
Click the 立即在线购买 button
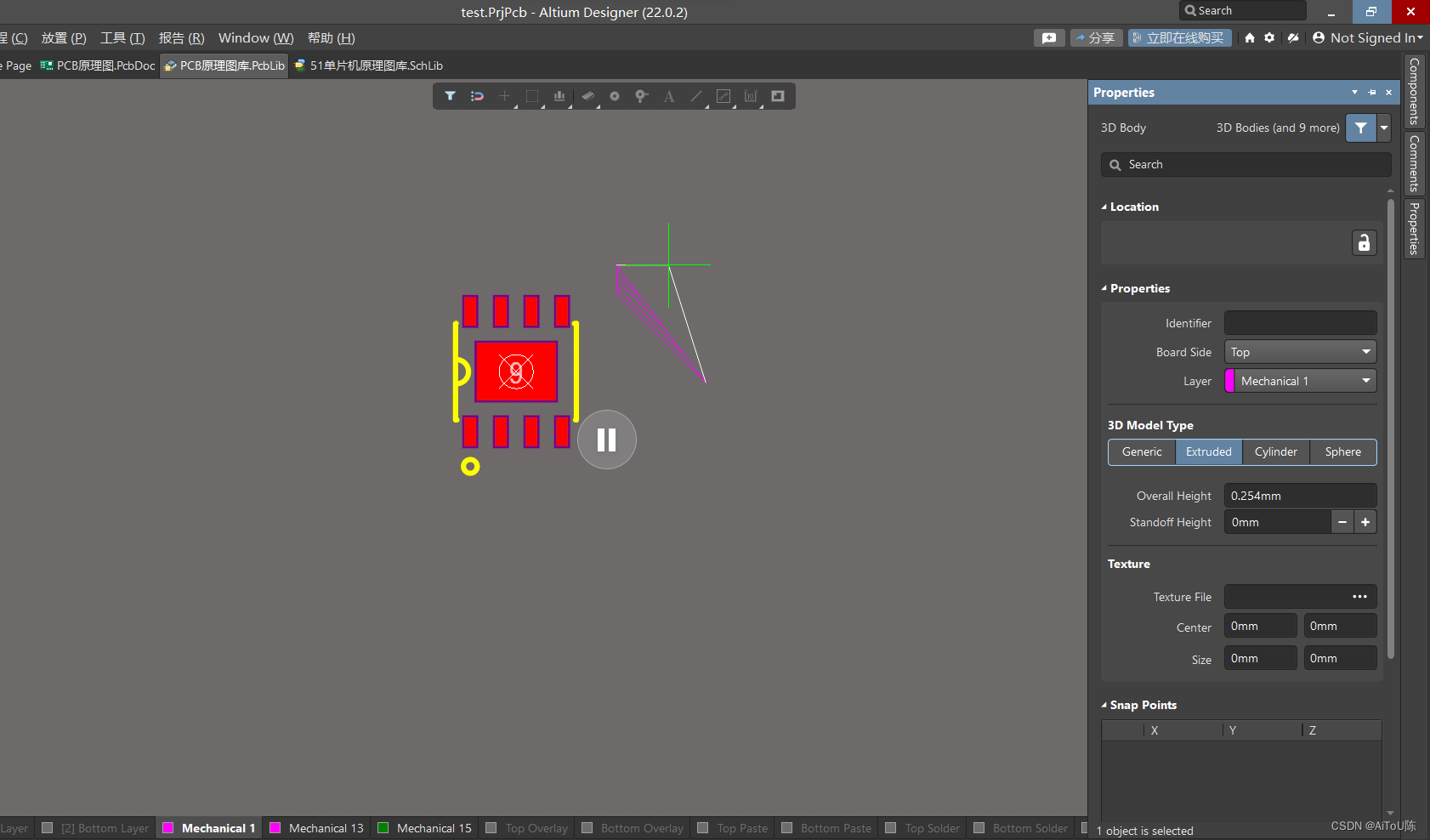click(x=1179, y=38)
